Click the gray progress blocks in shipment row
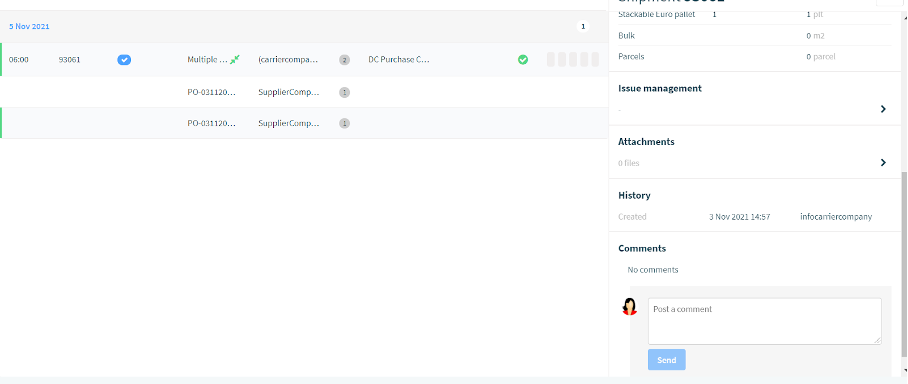The width and height of the screenshot is (908, 384). 573,60
